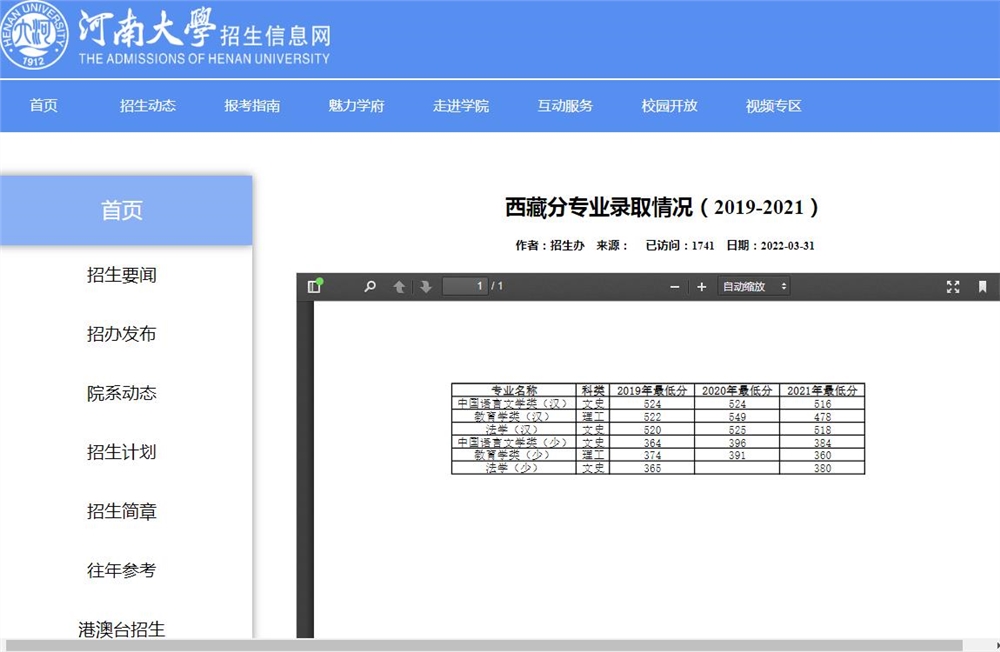Click the 日期：2022-03-31 text
1000x652 pixels.
click(770, 246)
